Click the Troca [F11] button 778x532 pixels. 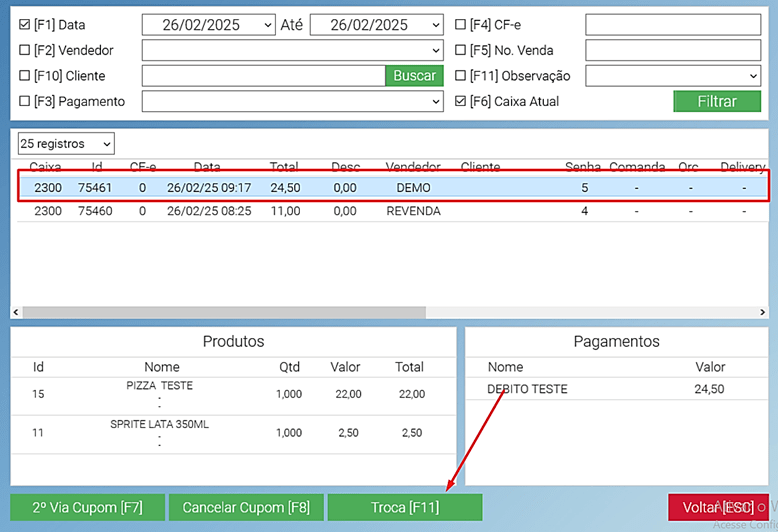[405, 507]
